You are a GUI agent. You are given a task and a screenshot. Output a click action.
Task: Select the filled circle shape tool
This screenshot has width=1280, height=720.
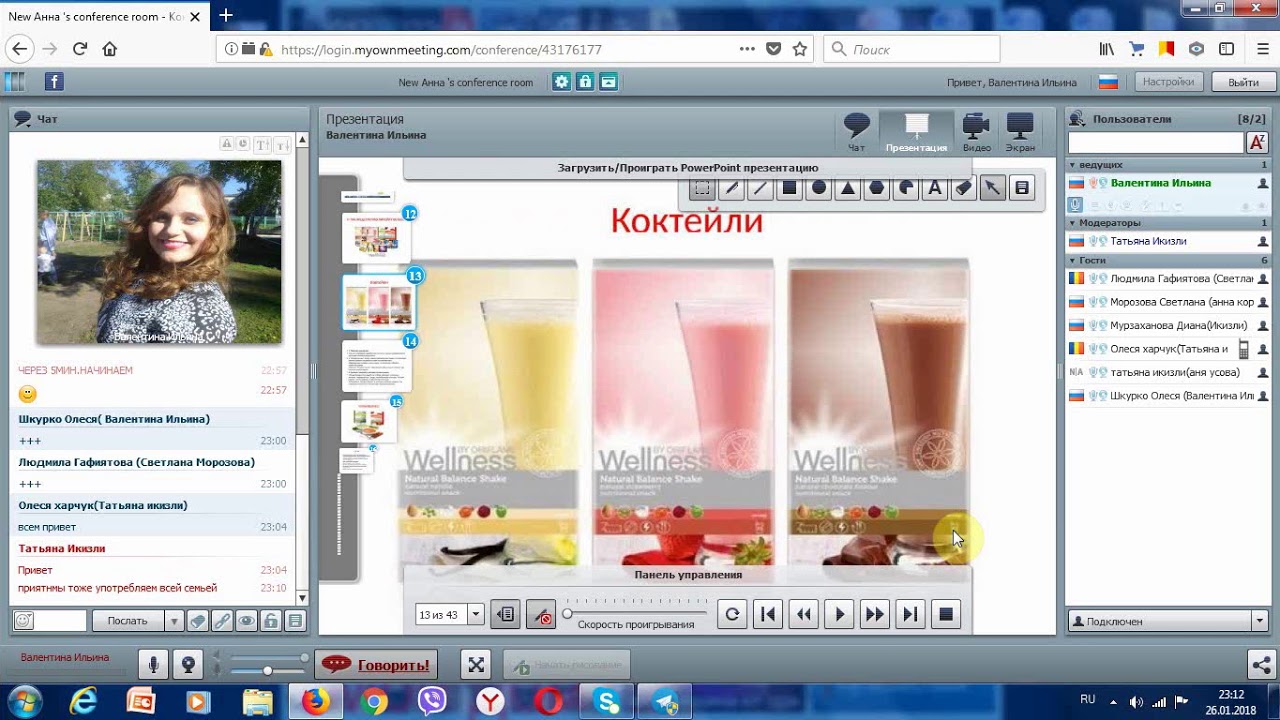[x=818, y=188]
